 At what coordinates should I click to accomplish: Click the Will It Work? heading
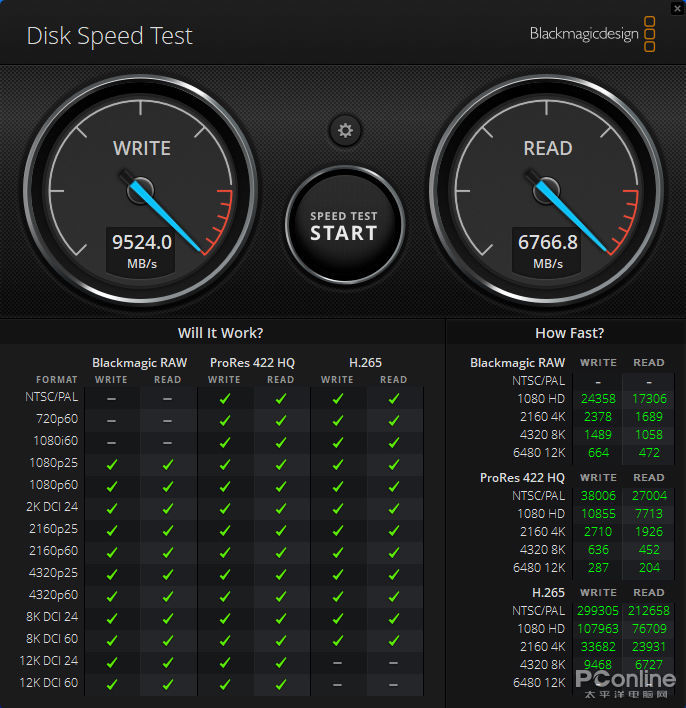coord(220,333)
